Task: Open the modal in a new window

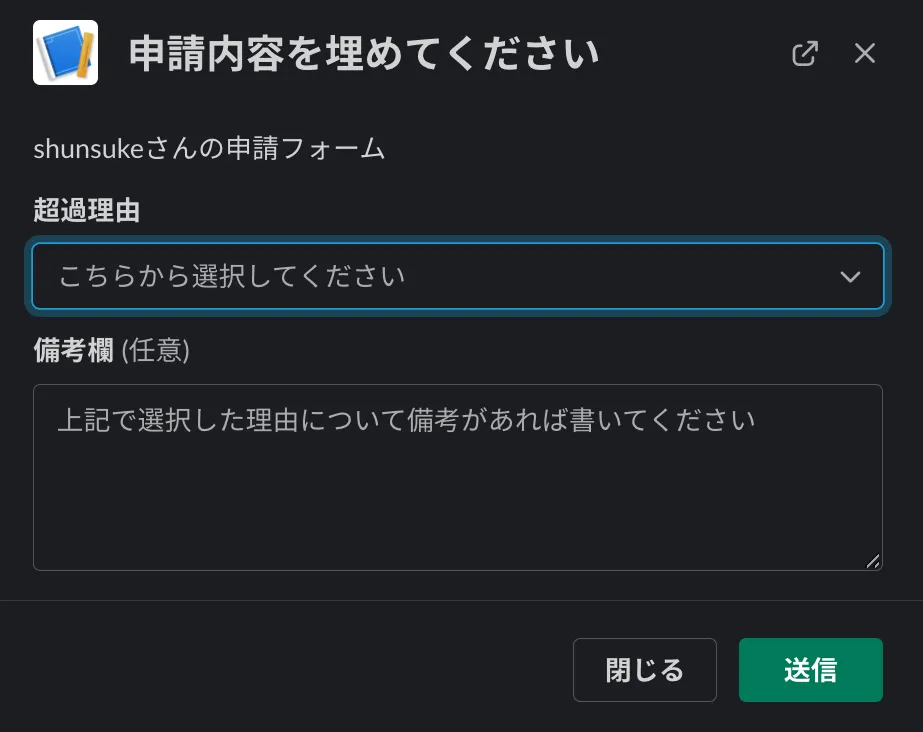Action: 805,53
